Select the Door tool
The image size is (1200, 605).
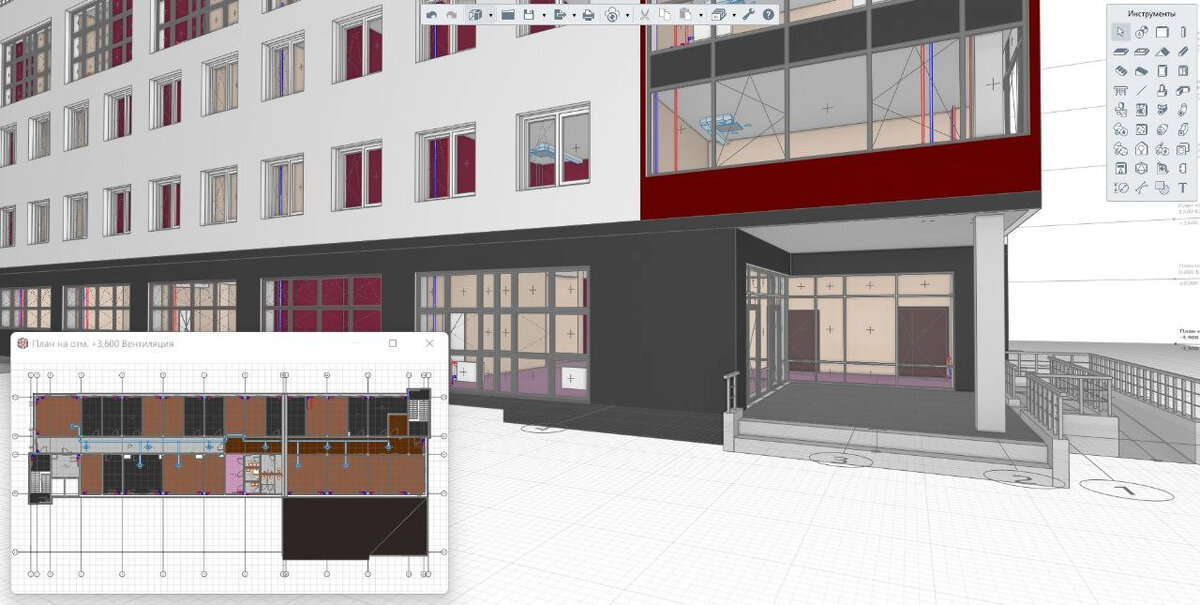[x=1162, y=71]
